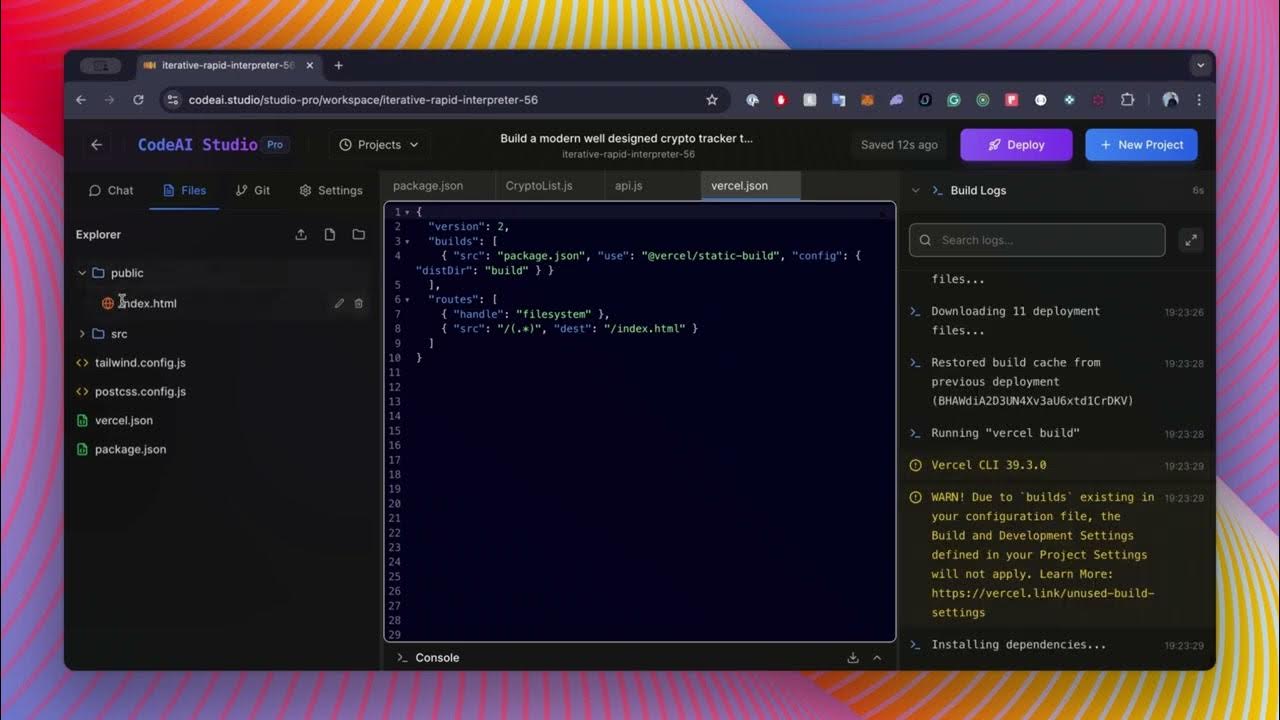Screen dimensions: 1280x720
Task: Open the Projects dropdown
Action: (x=378, y=144)
